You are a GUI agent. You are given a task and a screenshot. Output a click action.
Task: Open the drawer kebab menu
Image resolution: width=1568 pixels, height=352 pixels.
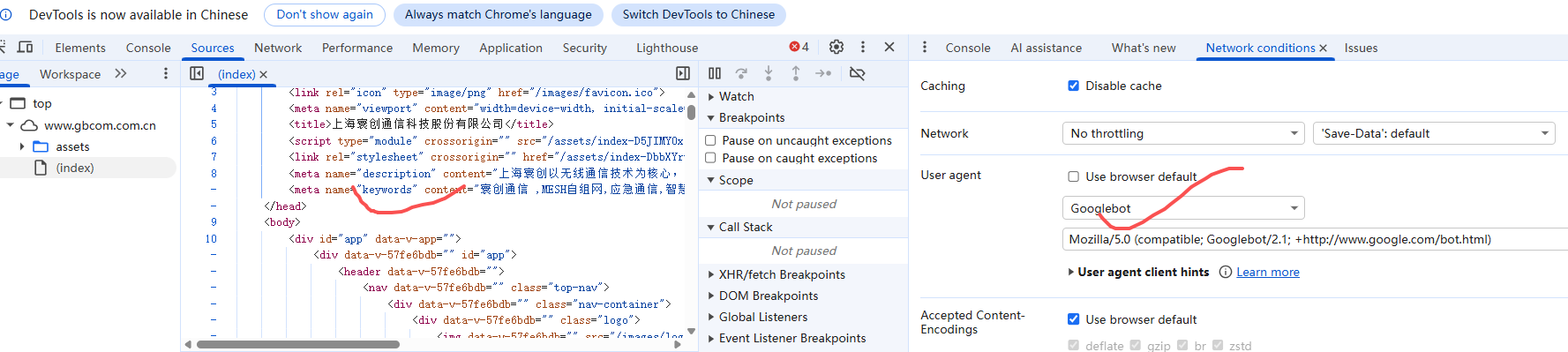[x=924, y=47]
